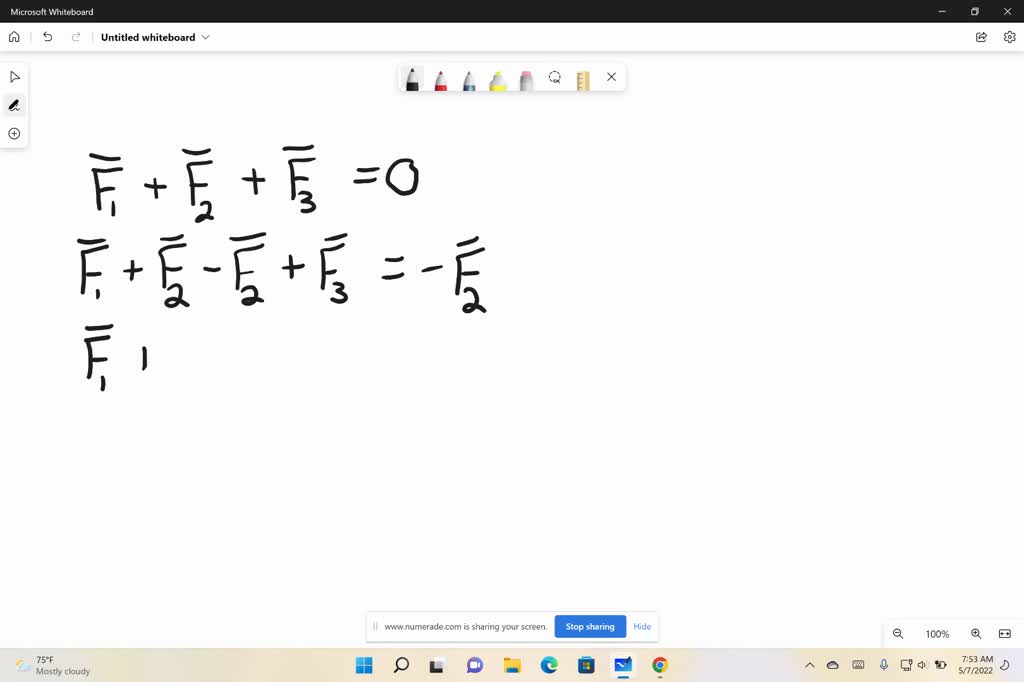Image resolution: width=1024 pixels, height=682 pixels.
Task: Select the black pen from the toolbar
Action: click(x=412, y=78)
